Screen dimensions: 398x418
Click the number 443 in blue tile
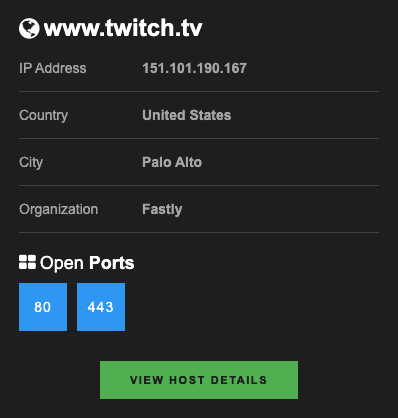(x=101, y=307)
